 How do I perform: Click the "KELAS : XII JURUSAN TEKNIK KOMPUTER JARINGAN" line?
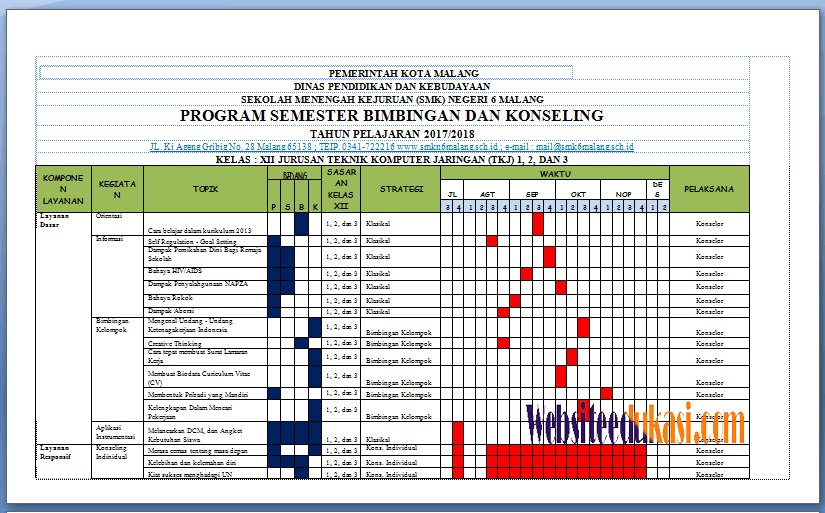click(x=391, y=159)
